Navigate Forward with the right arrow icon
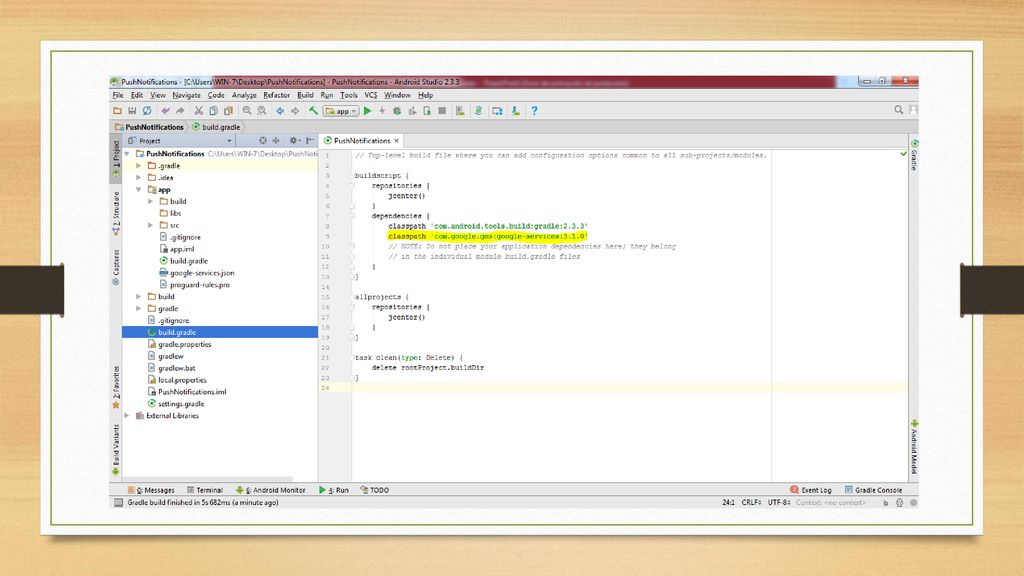The width and height of the screenshot is (1024, 576). tap(295, 111)
